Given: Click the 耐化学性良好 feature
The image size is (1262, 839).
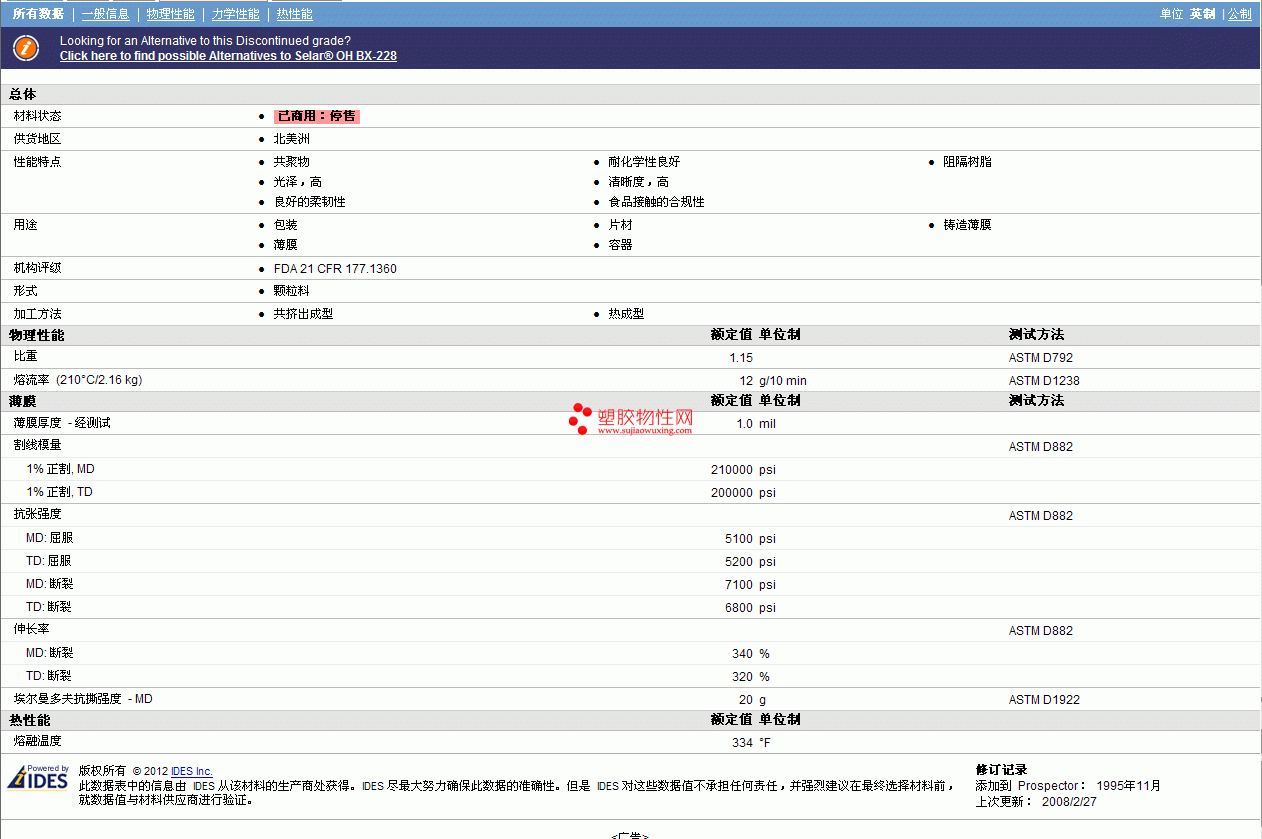Looking at the screenshot, I should click(644, 162).
